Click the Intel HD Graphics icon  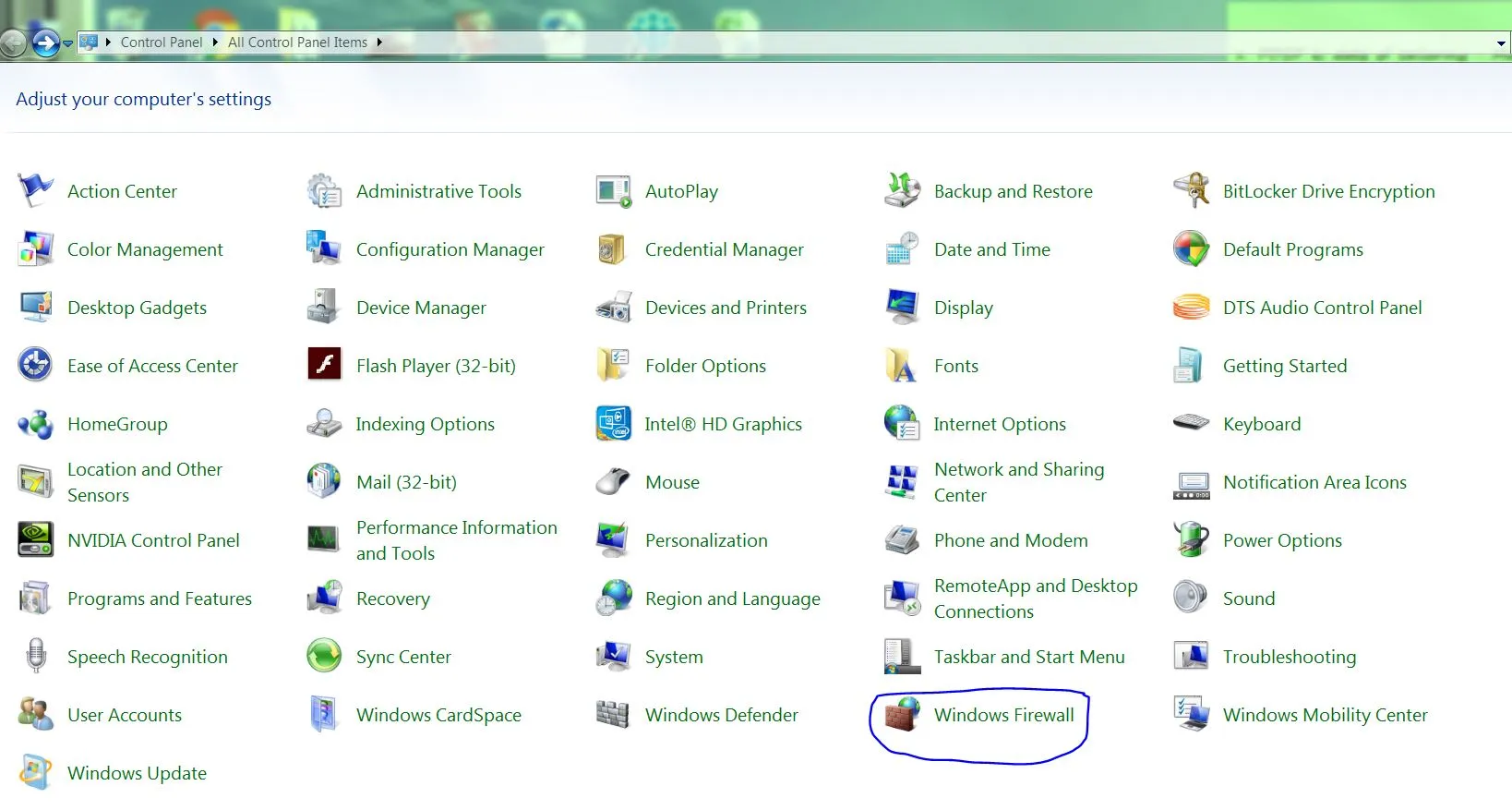click(x=613, y=424)
